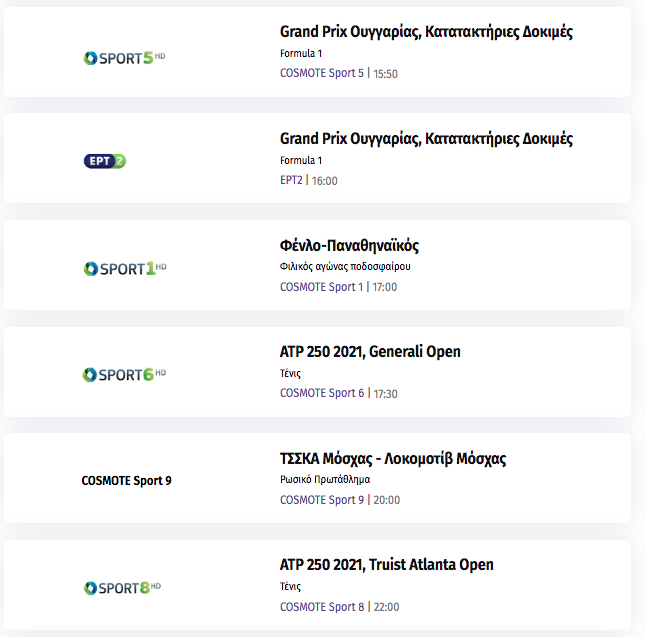The height and width of the screenshot is (637, 645).
Task: Click the bold COSMOTE Sport 9 channel label
Action: pyautogui.click(x=126, y=480)
